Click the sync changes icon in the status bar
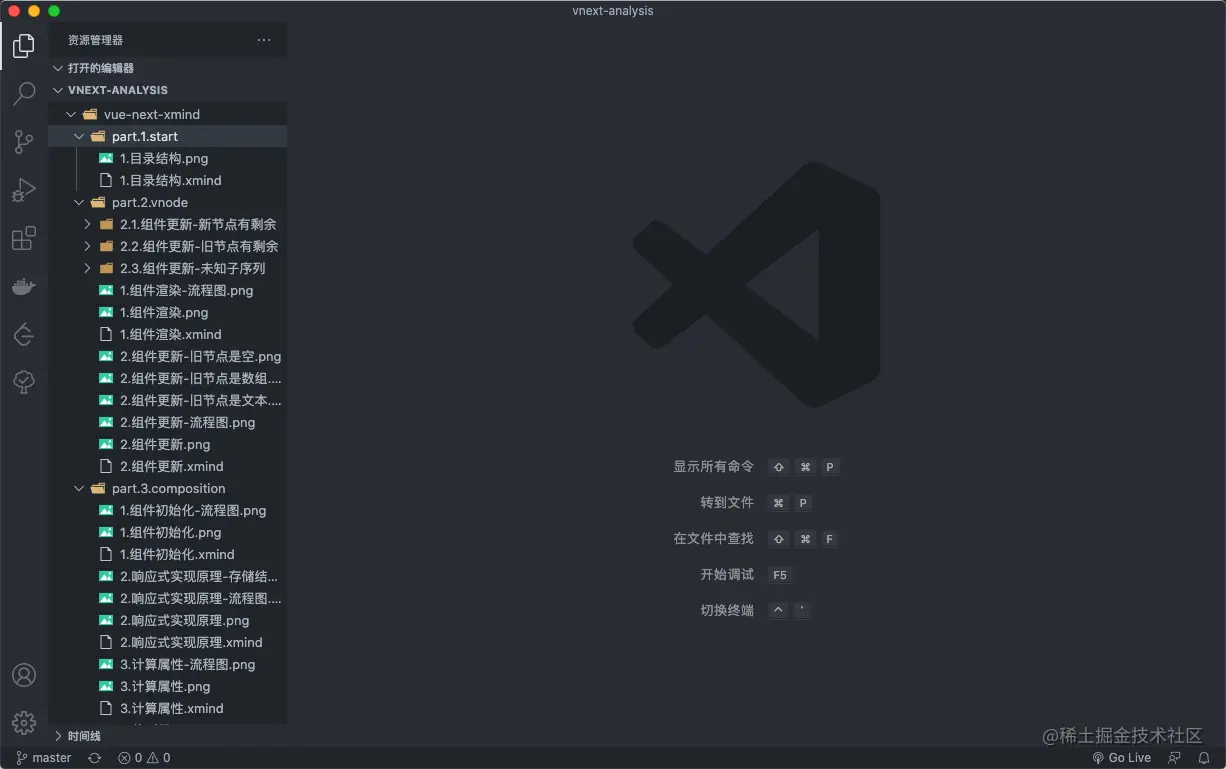 (x=93, y=757)
